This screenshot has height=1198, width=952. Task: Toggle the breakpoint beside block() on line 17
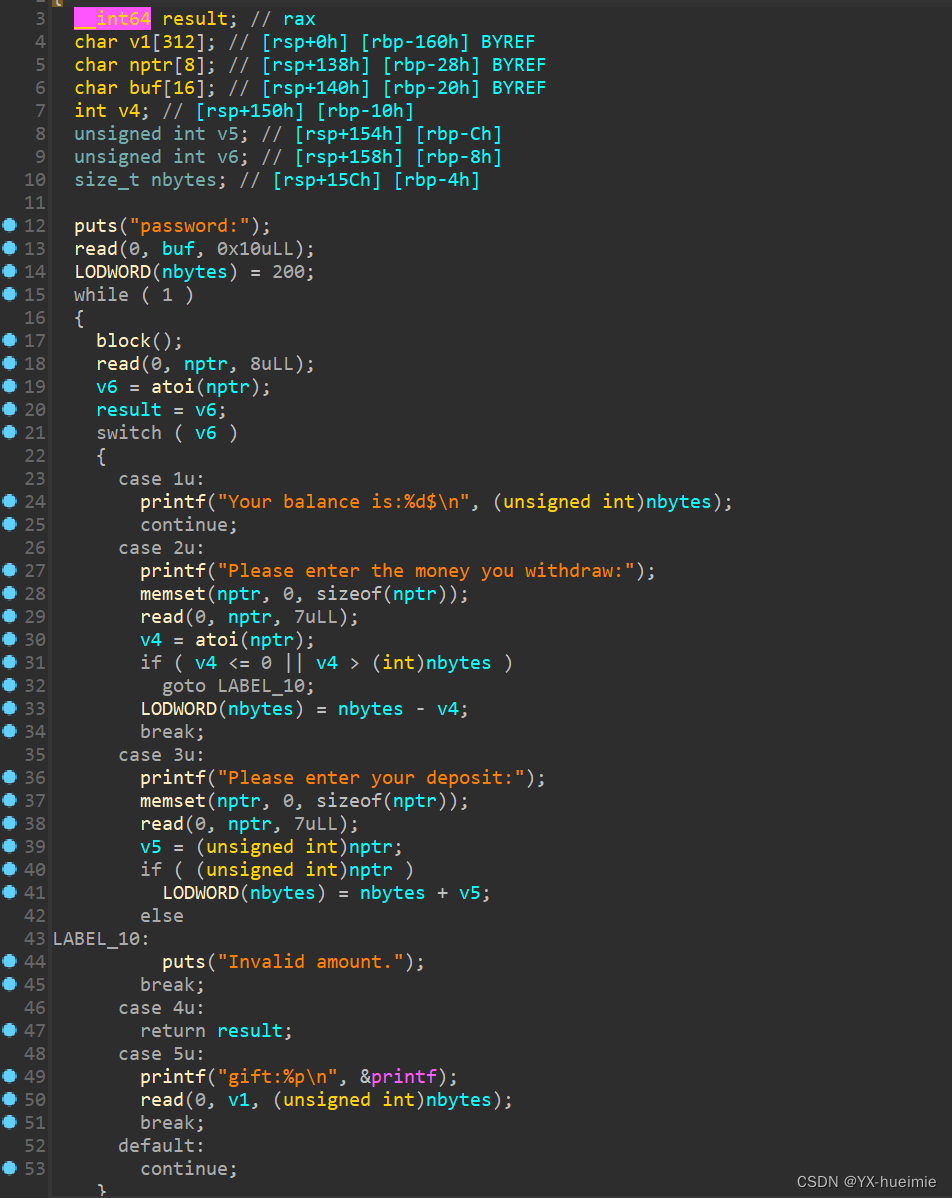(9, 340)
